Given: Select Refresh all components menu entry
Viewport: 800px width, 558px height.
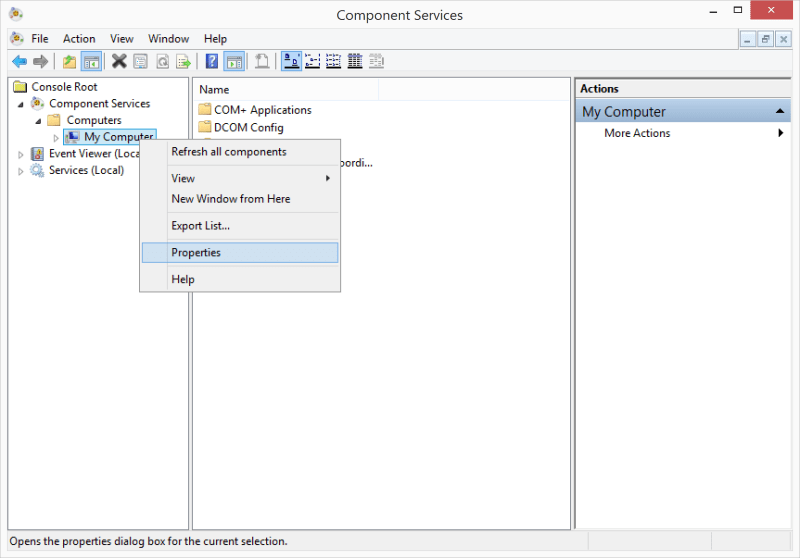Looking at the screenshot, I should coord(228,152).
